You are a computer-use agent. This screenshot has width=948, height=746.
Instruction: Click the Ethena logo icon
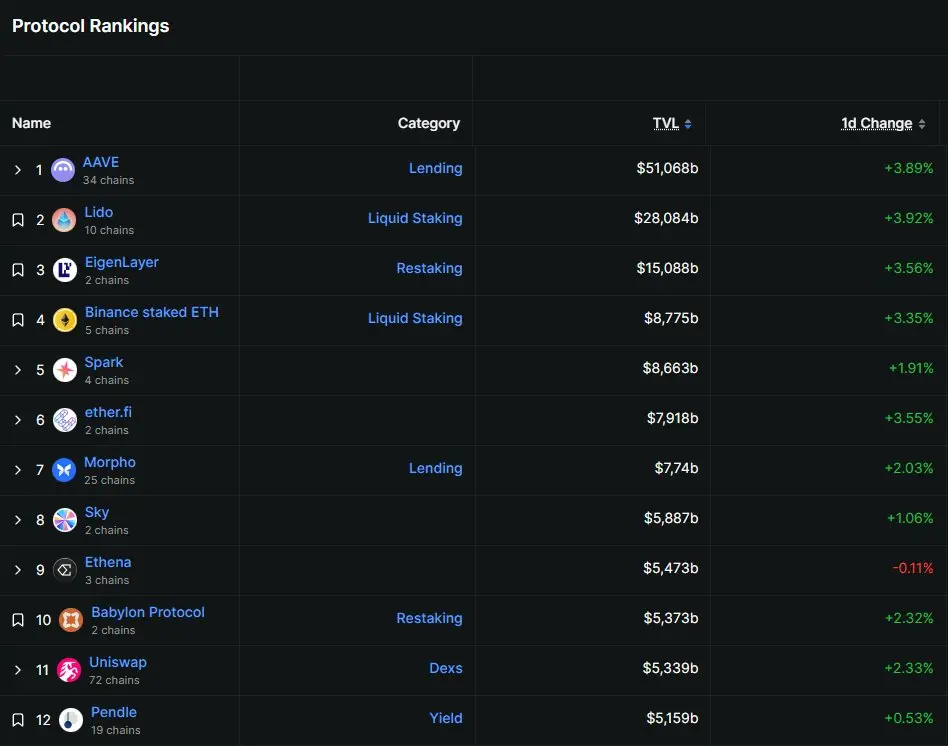[65, 569]
